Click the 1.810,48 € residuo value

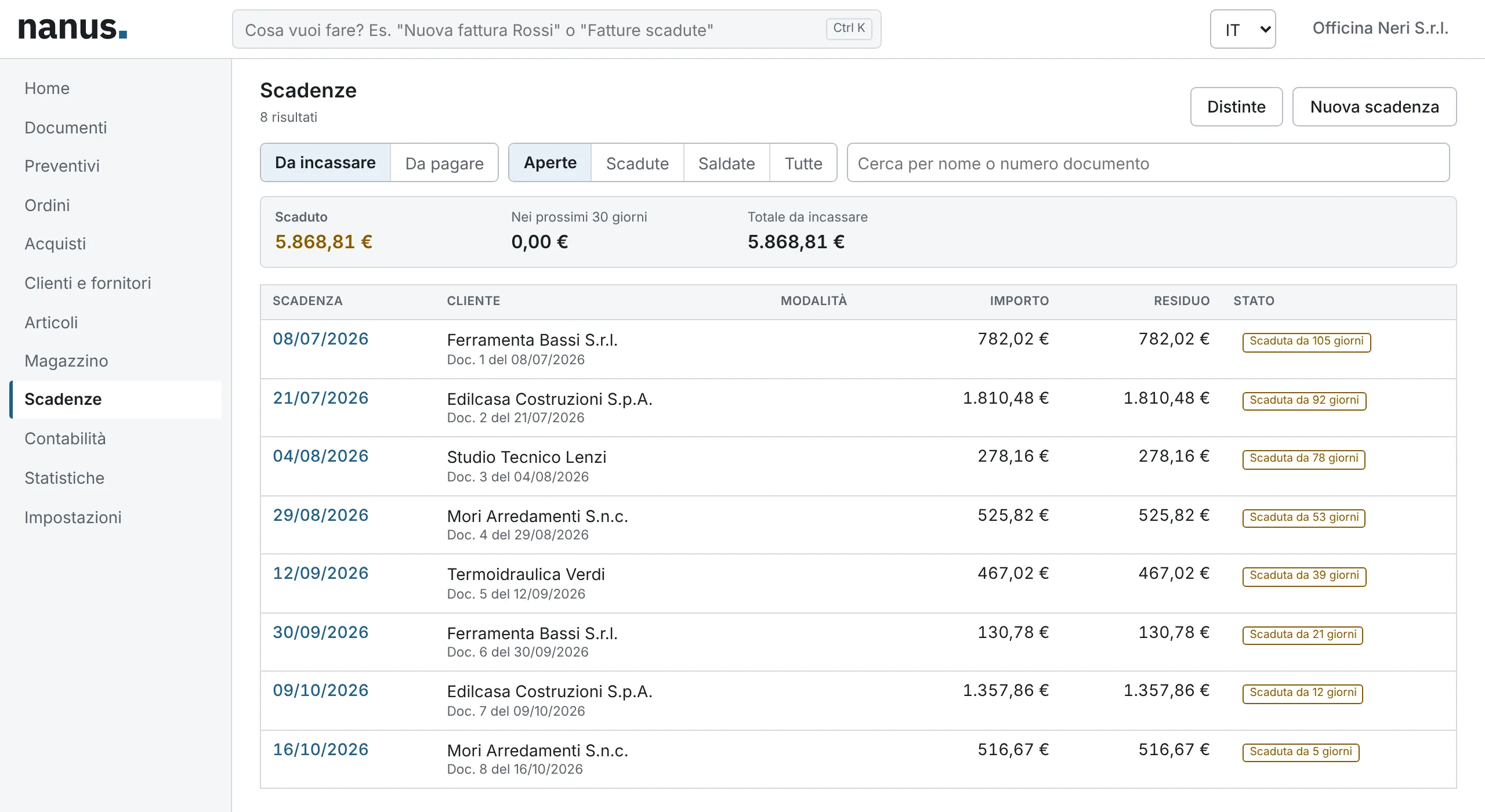pos(1167,398)
